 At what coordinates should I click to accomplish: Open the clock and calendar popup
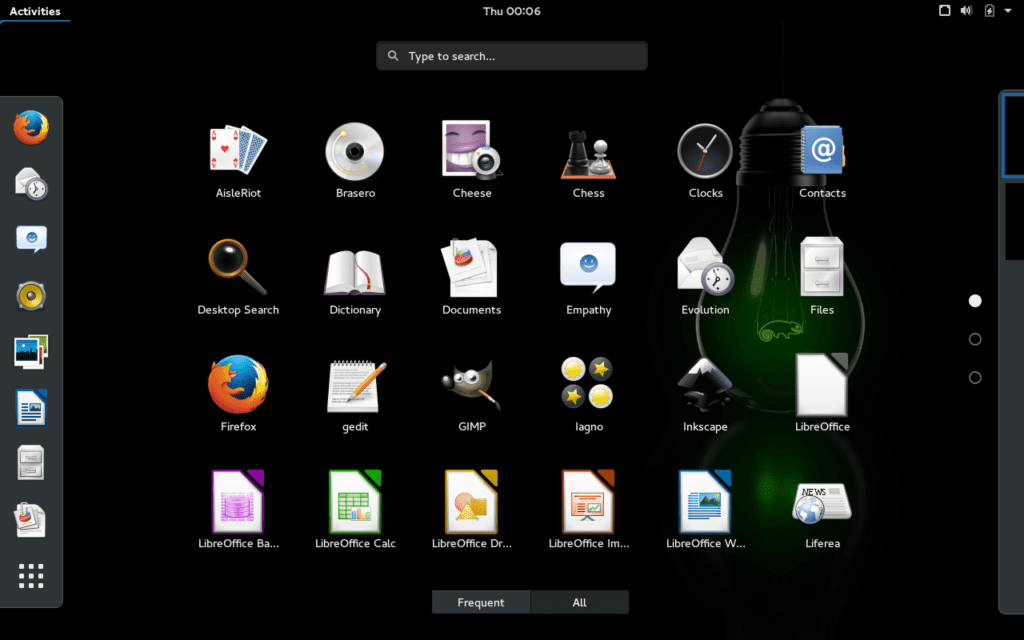512,11
